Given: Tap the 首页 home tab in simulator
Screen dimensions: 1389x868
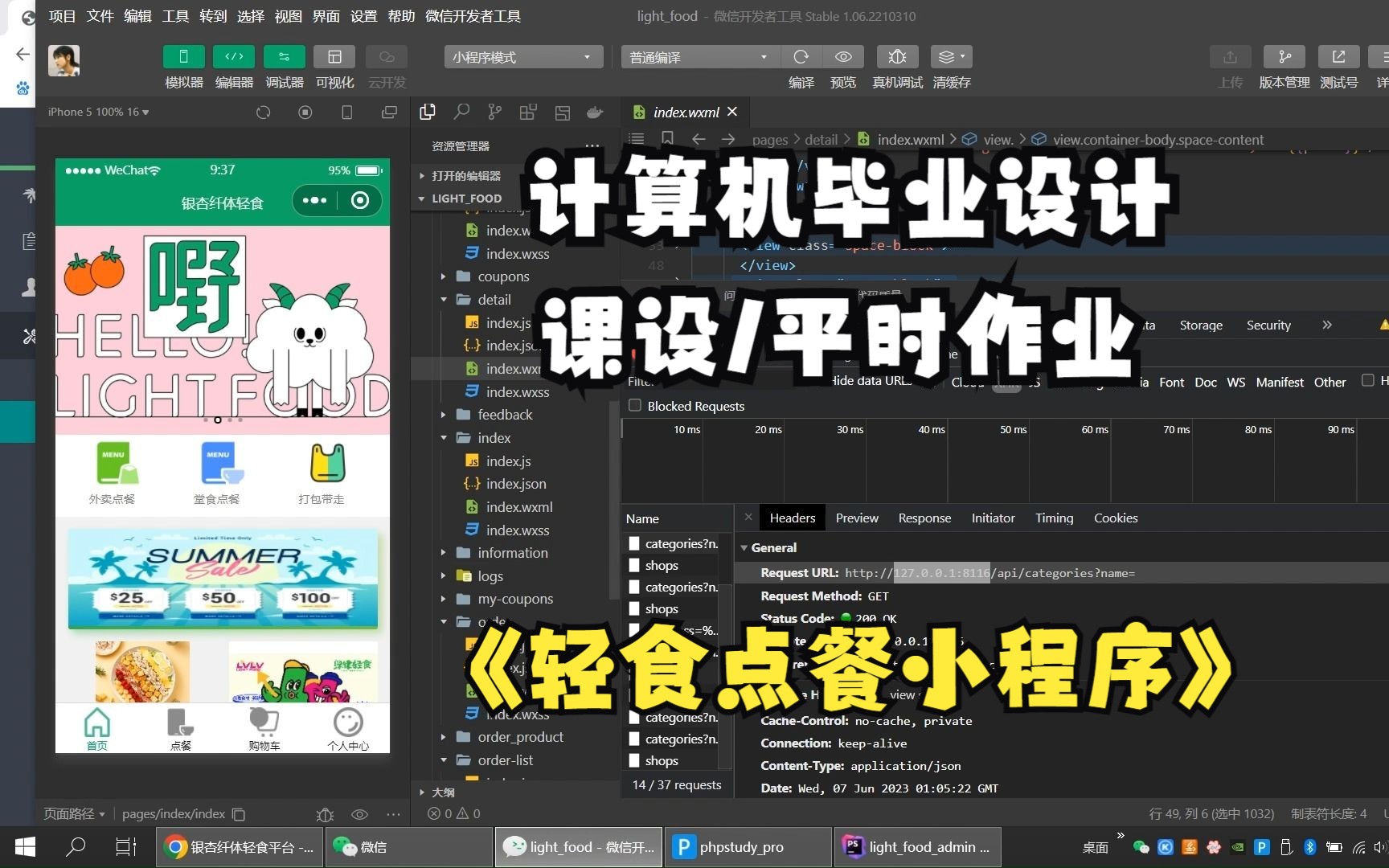Looking at the screenshot, I should point(97,729).
